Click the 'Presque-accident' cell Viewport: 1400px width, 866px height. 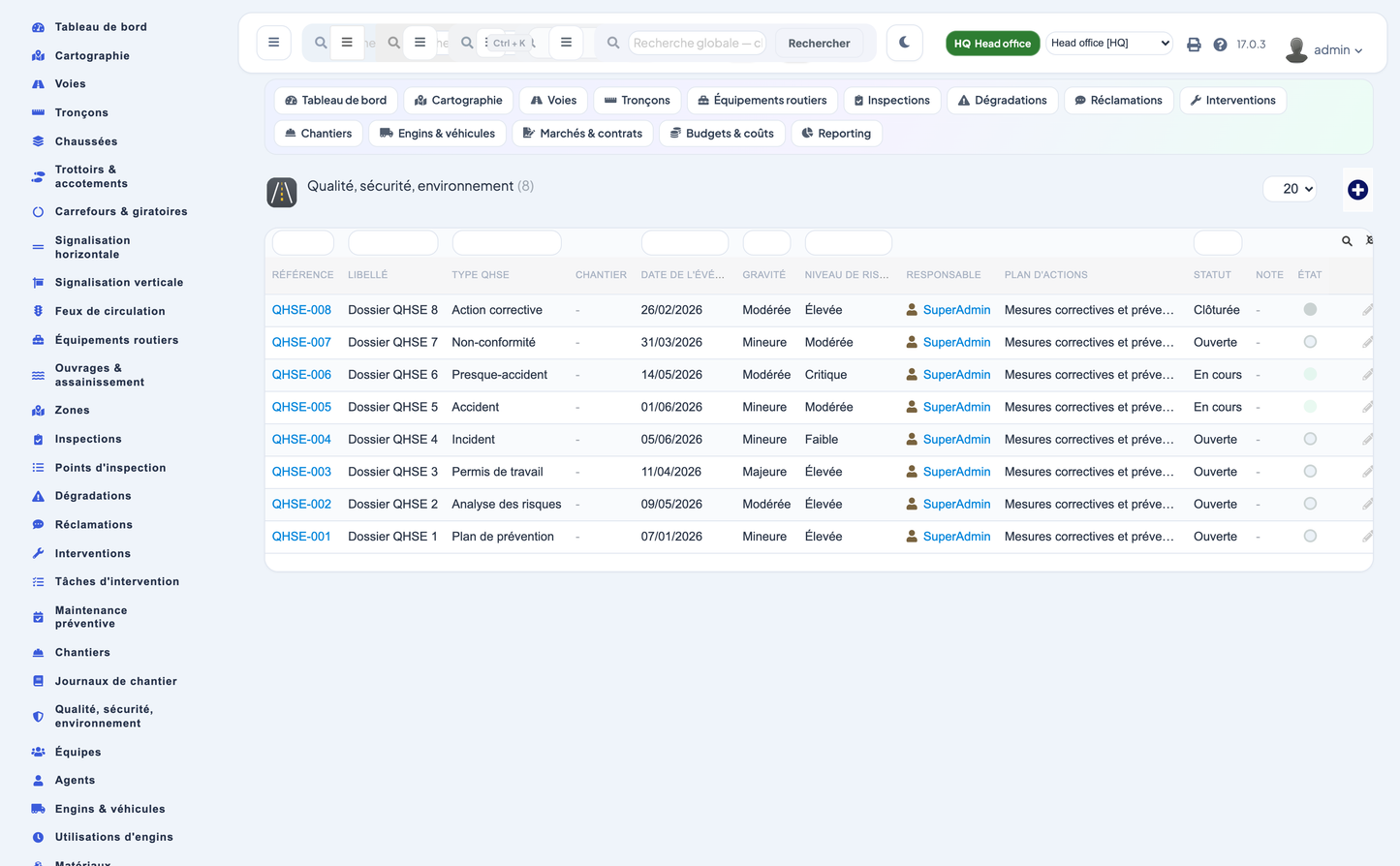[x=499, y=375]
